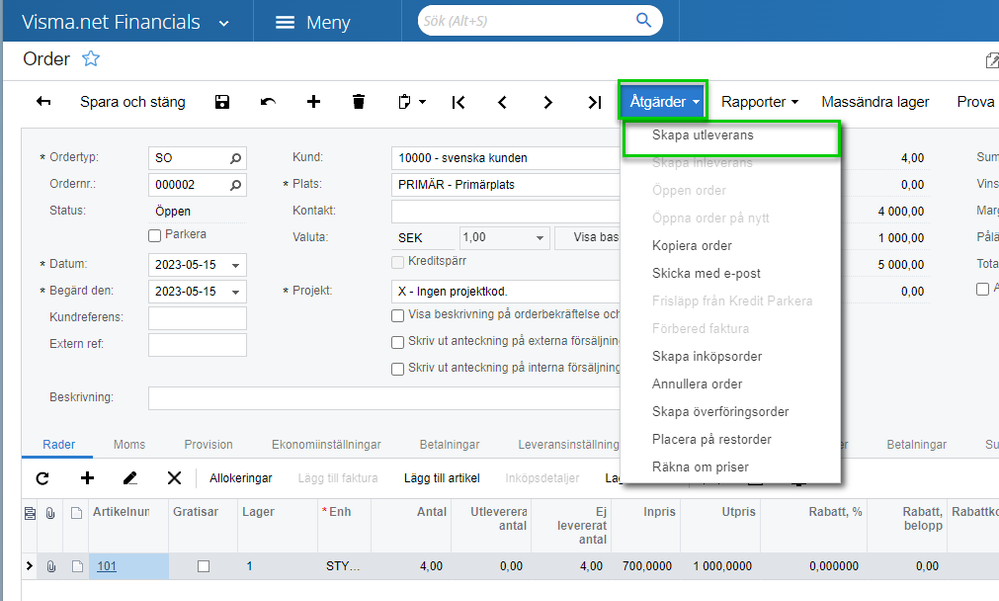Switch to the Moms tab
This screenshot has height=601, width=999.
pyautogui.click(x=129, y=444)
